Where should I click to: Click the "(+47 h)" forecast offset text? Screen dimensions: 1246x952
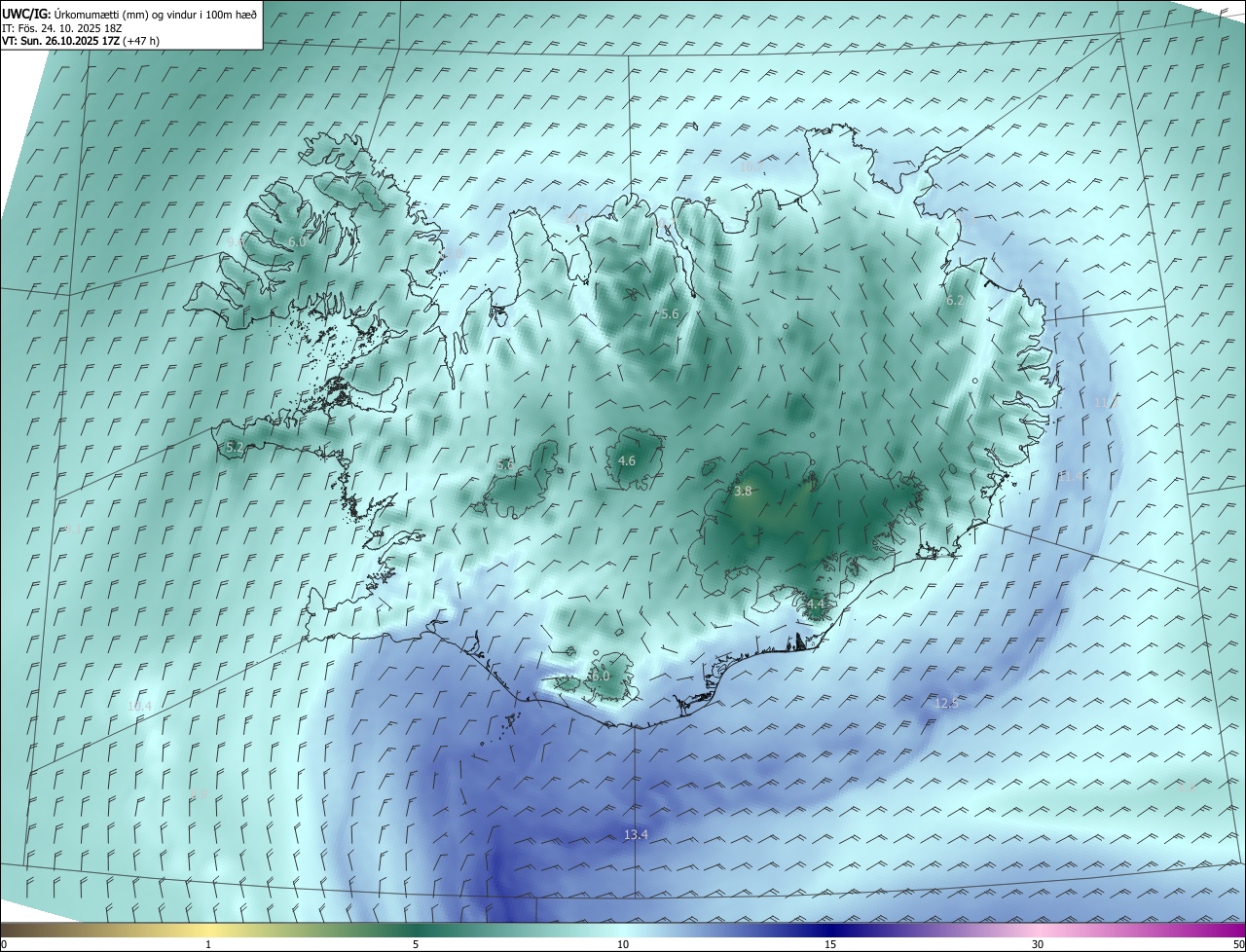pyautogui.click(x=141, y=41)
